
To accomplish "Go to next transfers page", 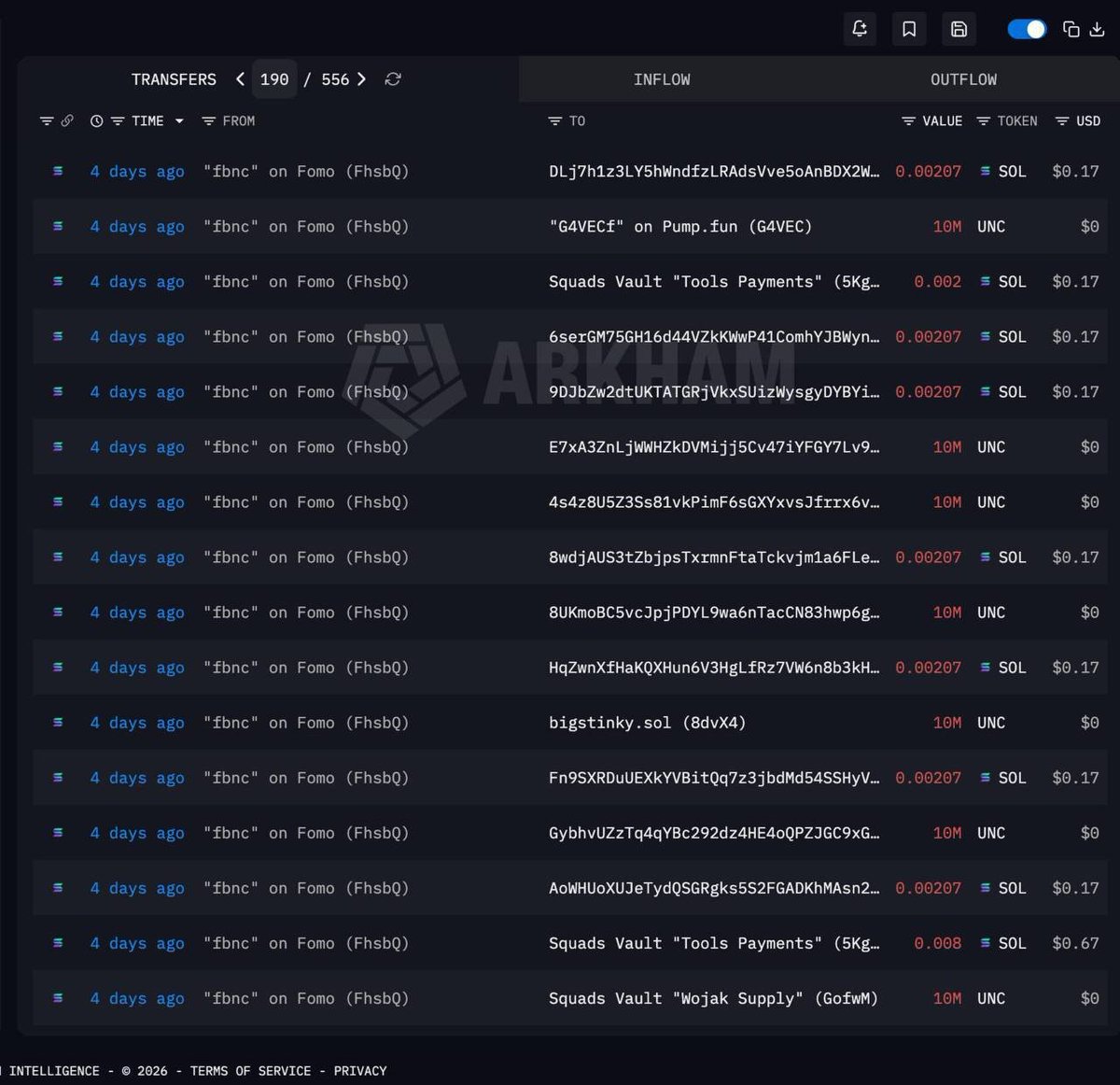I will pos(362,79).
